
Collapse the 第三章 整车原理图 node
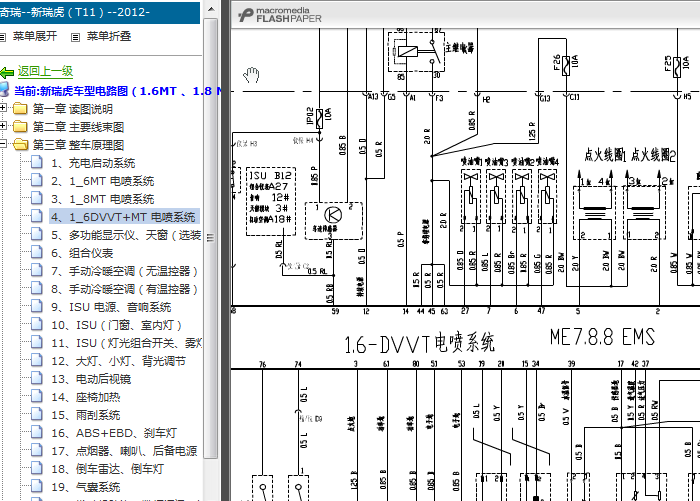[3, 144]
